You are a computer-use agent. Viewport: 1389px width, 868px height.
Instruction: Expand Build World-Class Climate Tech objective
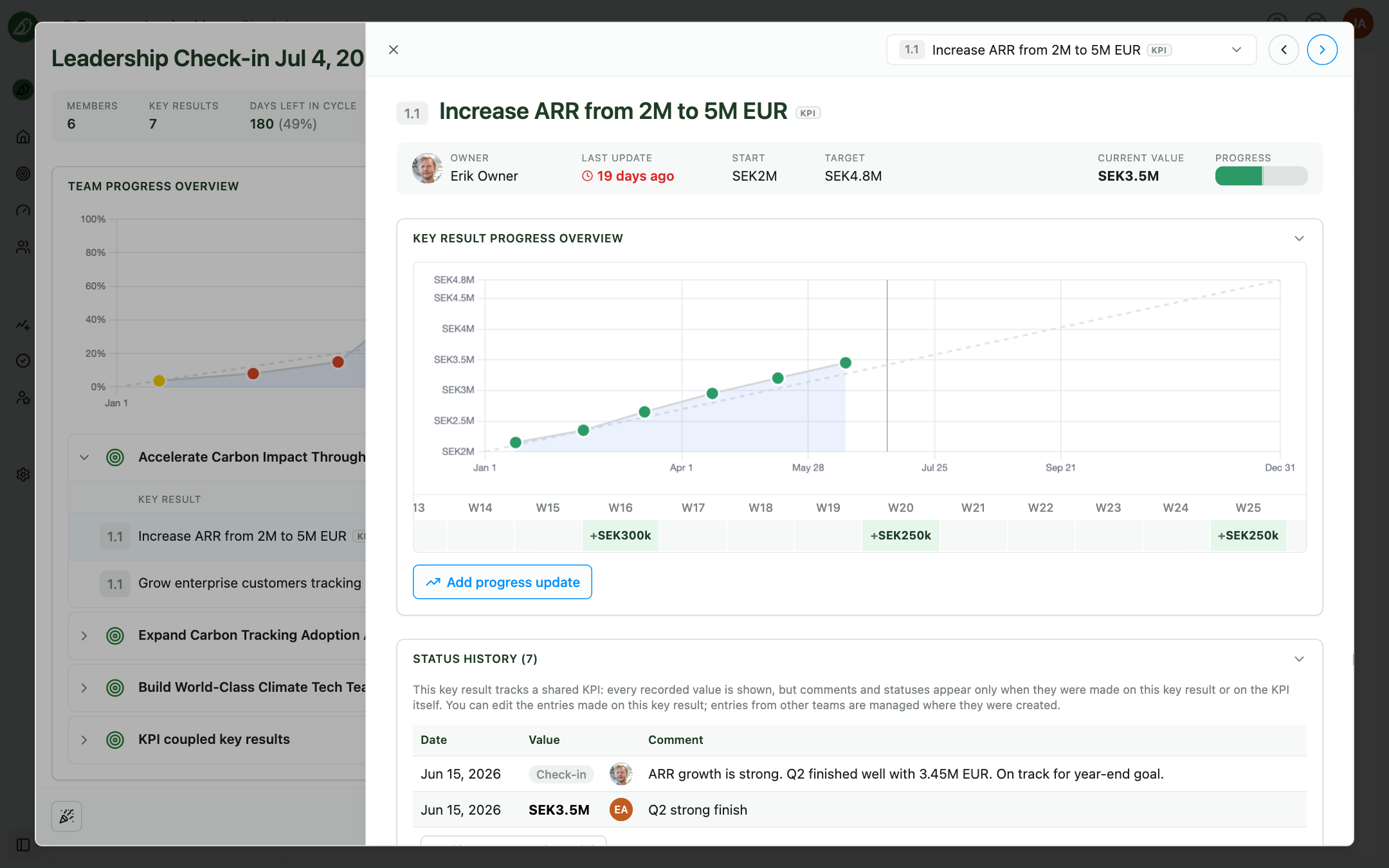click(84, 687)
